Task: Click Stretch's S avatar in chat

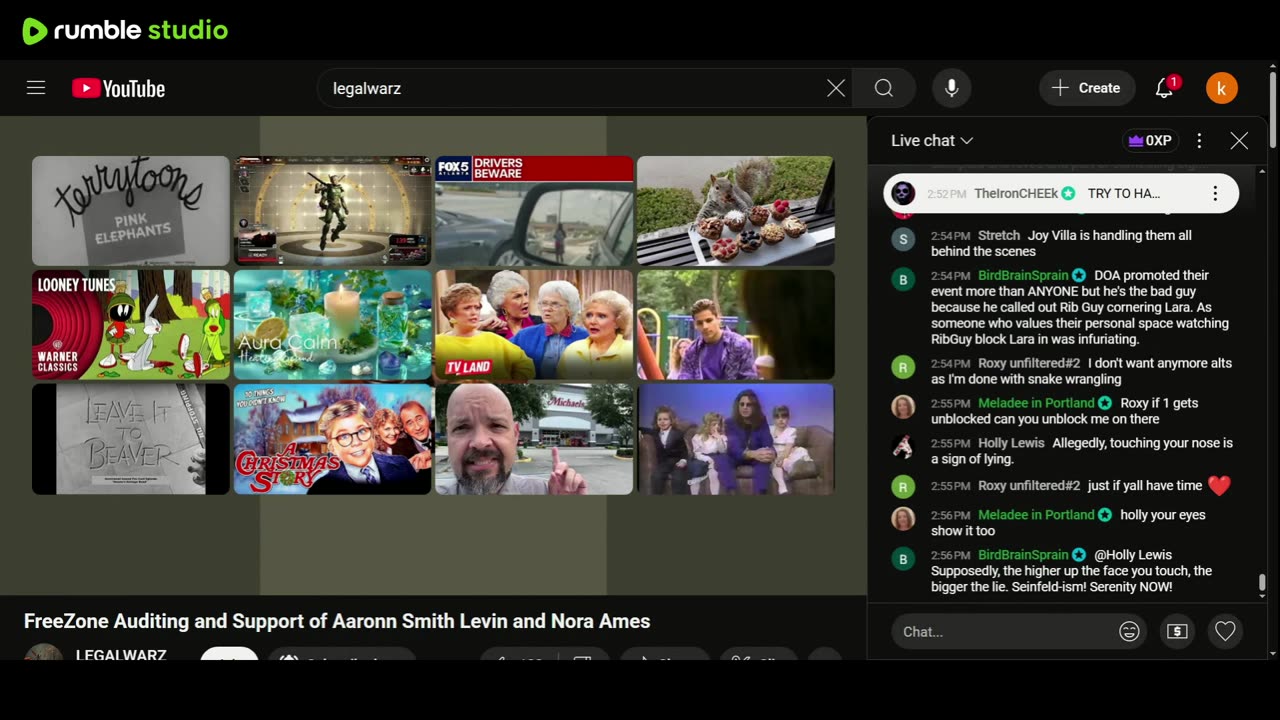Action: click(903, 239)
